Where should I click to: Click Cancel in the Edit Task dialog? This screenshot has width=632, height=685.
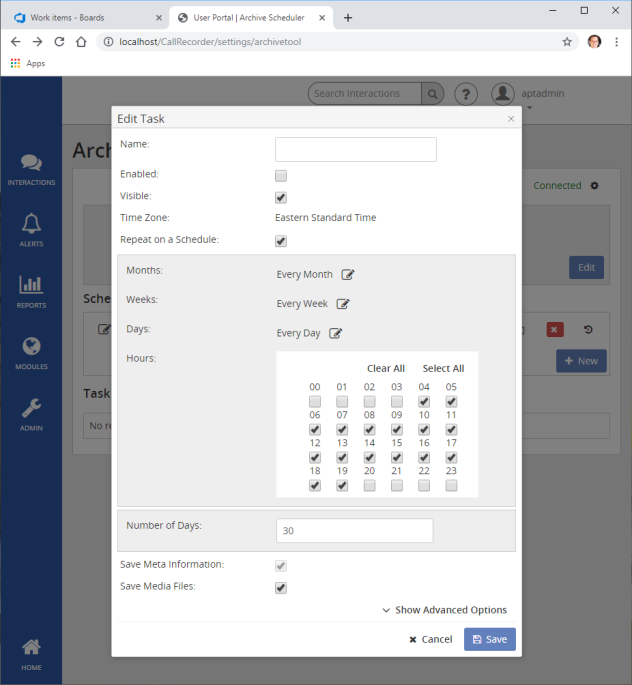[x=431, y=639]
